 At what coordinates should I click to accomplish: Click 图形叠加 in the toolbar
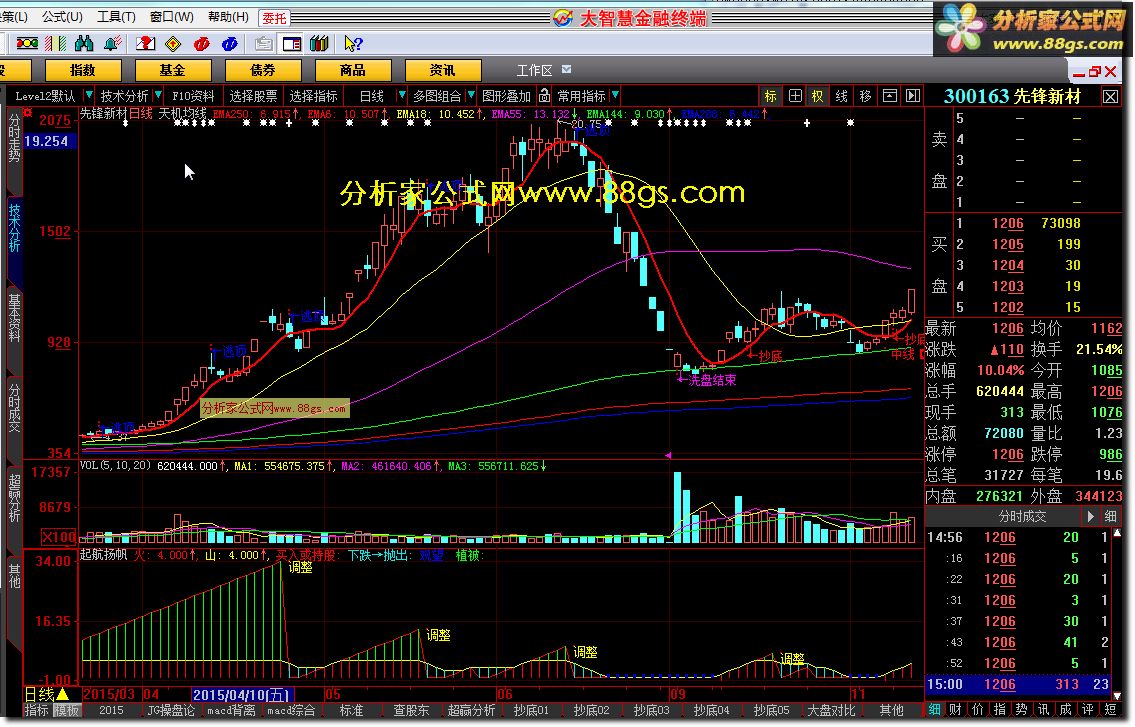(506, 96)
